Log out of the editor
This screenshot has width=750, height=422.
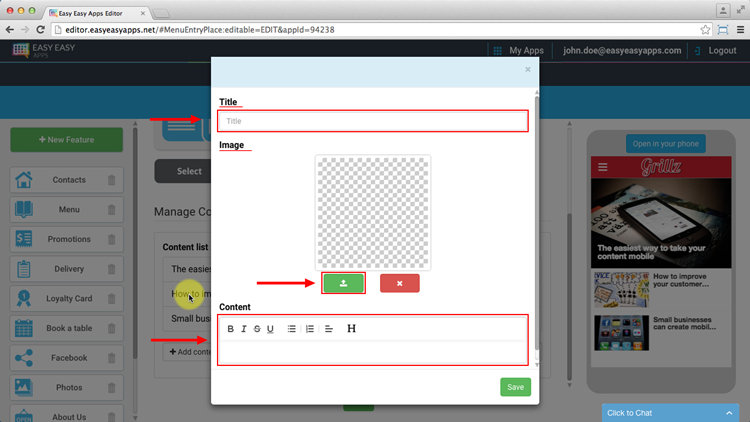coord(716,50)
